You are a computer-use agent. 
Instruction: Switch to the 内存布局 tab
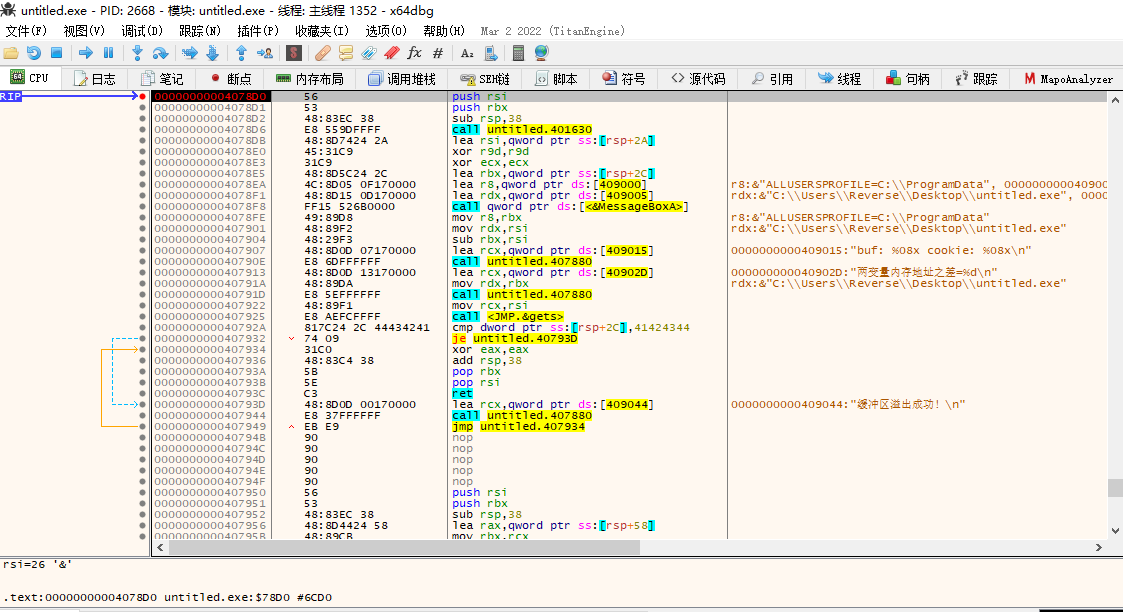pyautogui.click(x=309, y=79)
